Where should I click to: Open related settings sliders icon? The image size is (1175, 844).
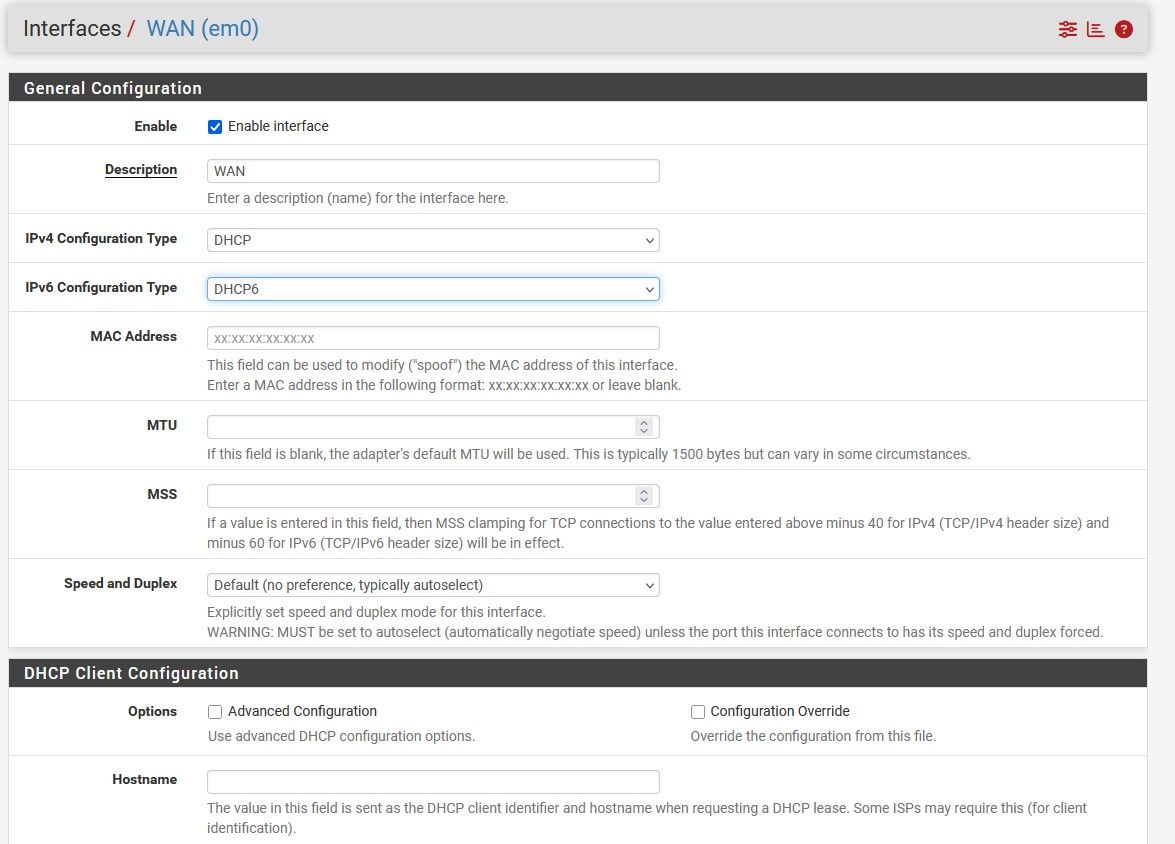[x=1068, y=29]
